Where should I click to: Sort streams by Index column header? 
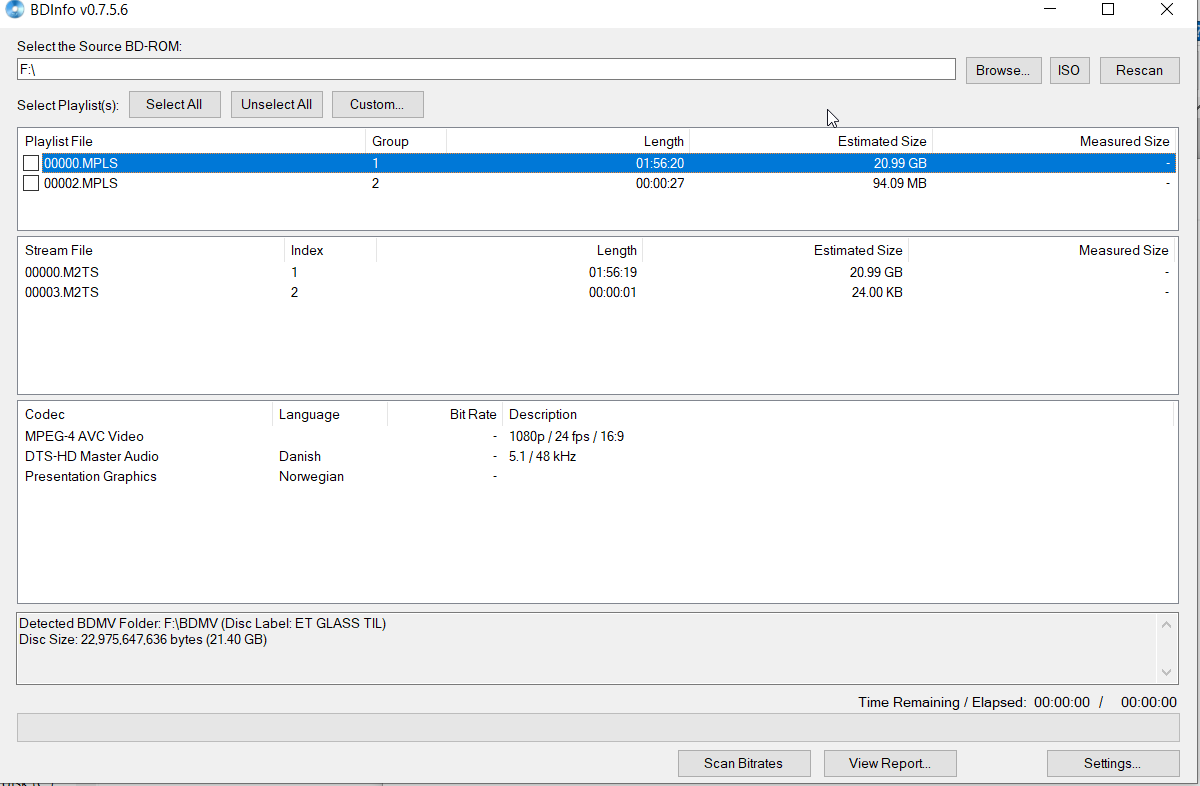pyautogui.click(x=330, y=250)
